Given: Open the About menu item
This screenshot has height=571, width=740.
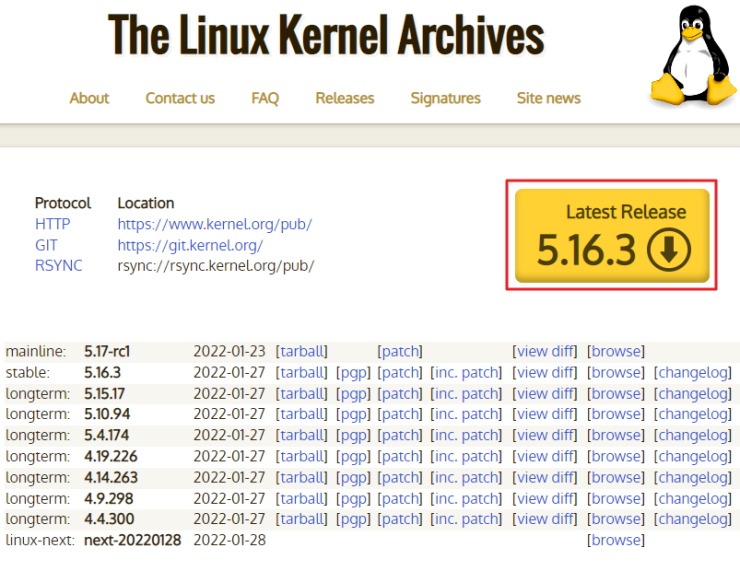Looking at the screenshot, I should [x=89, y=98].
